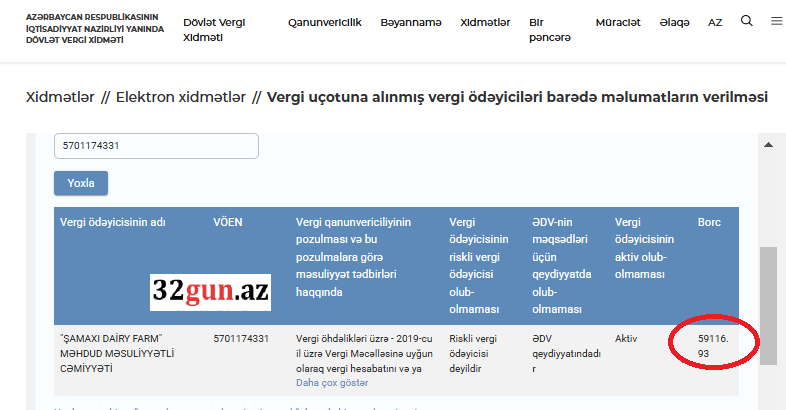Viewport: 786px width, 410px height.
Task: Open the Xidmətlər menu
Action: coord(485,22)
